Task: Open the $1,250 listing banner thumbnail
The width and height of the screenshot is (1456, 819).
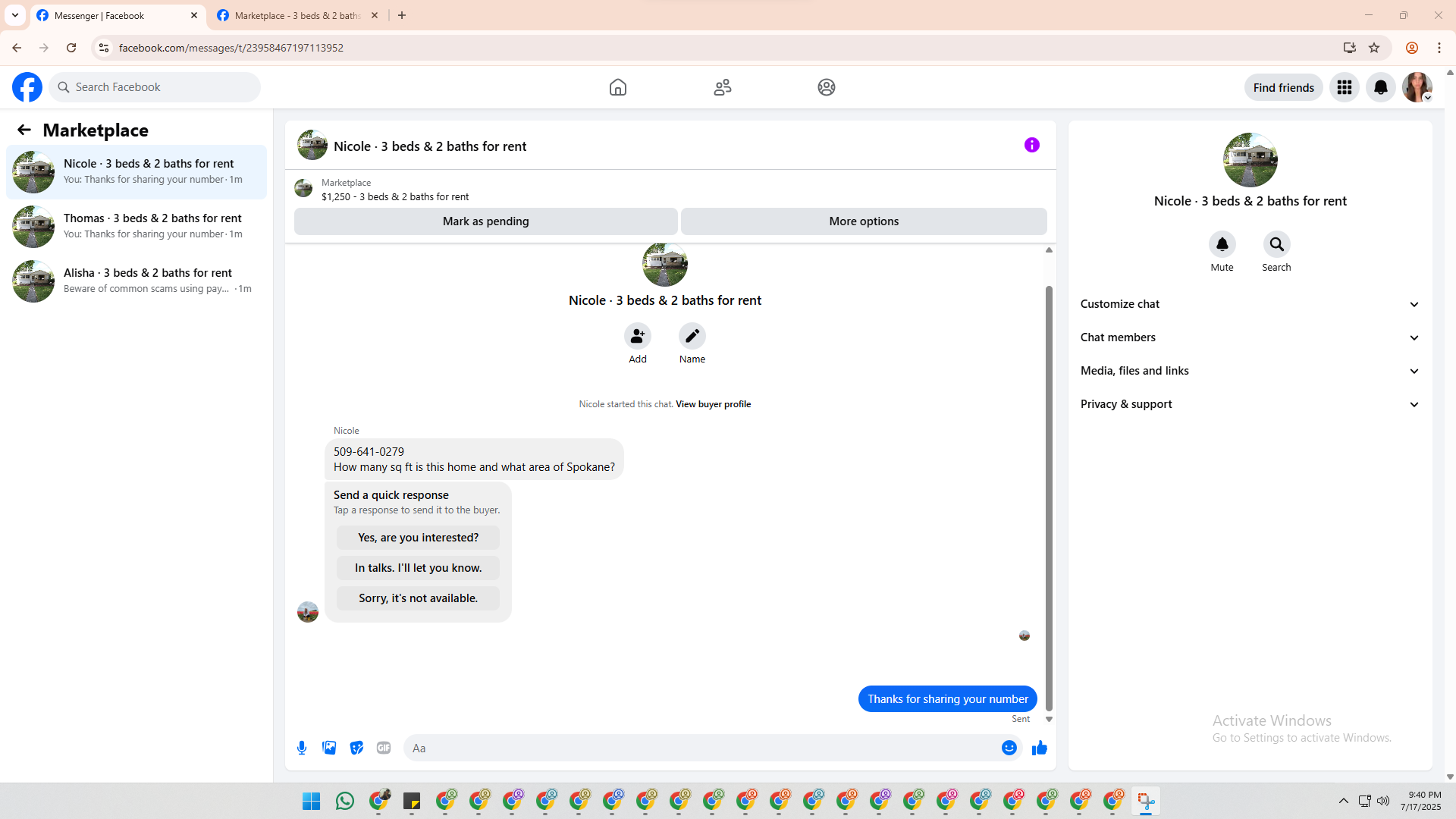Action: click(303, 188)
